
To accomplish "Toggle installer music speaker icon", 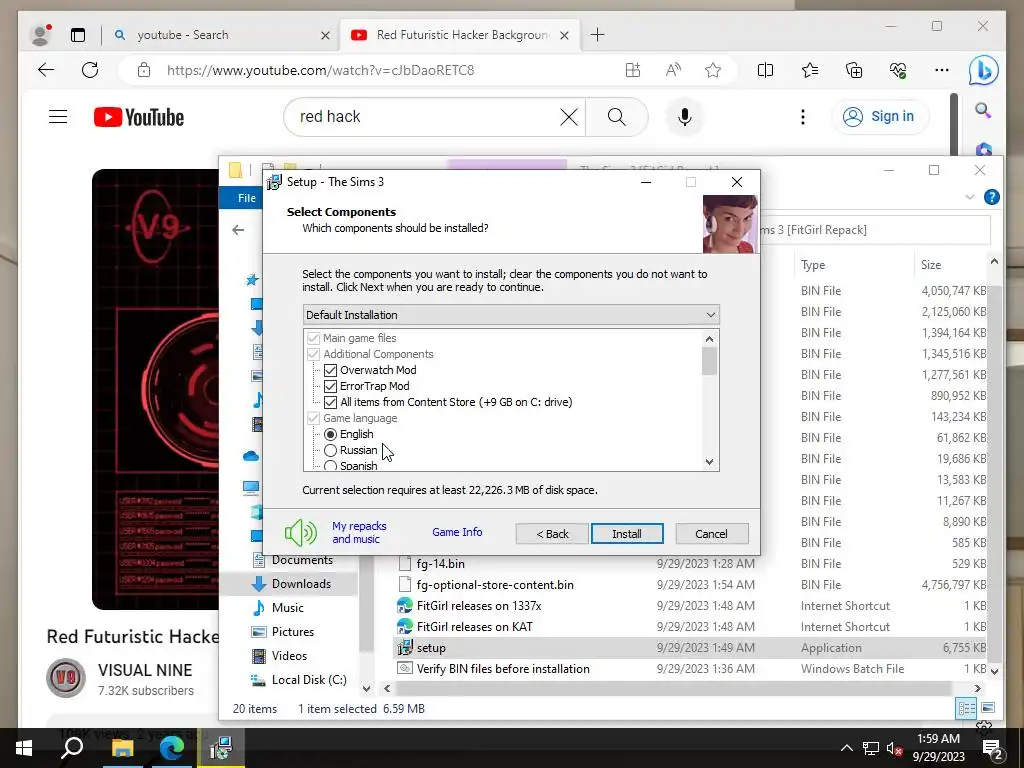I will click(x=301, y=533).
